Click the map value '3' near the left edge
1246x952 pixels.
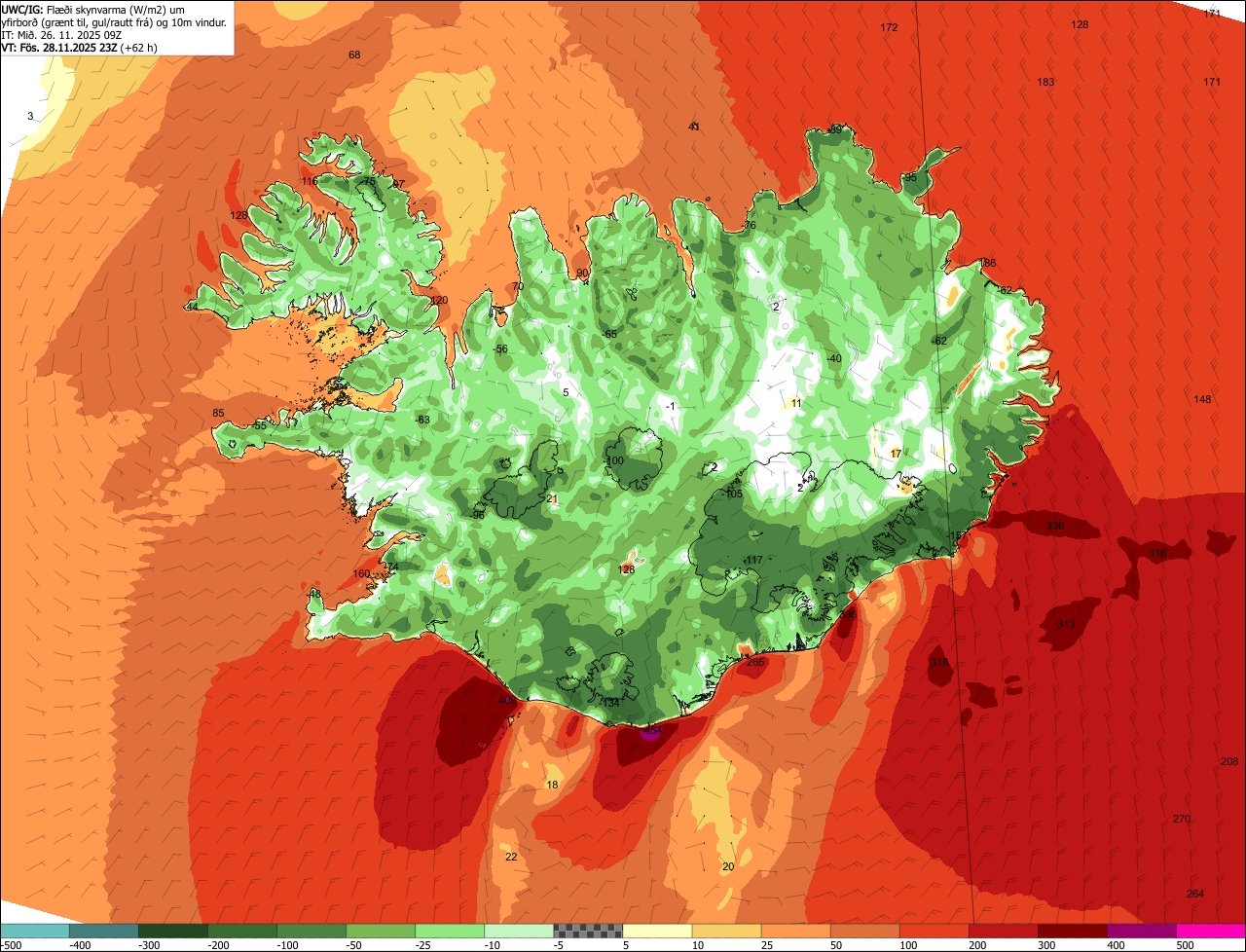coord(30,116)
